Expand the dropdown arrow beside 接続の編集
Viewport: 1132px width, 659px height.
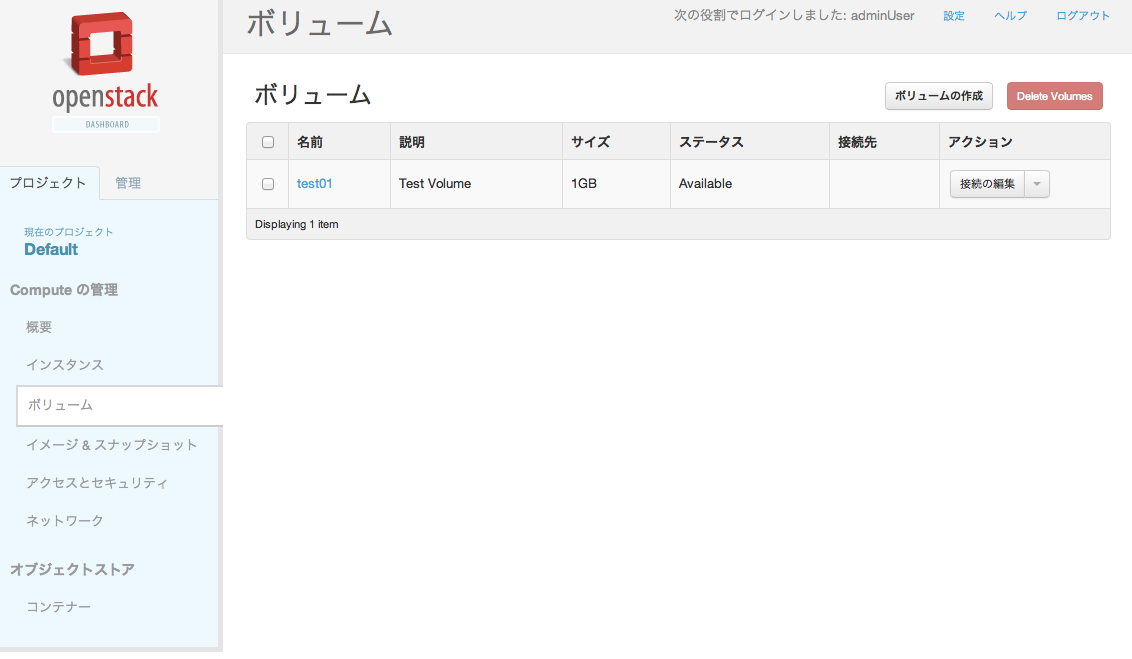[1037, 184]
